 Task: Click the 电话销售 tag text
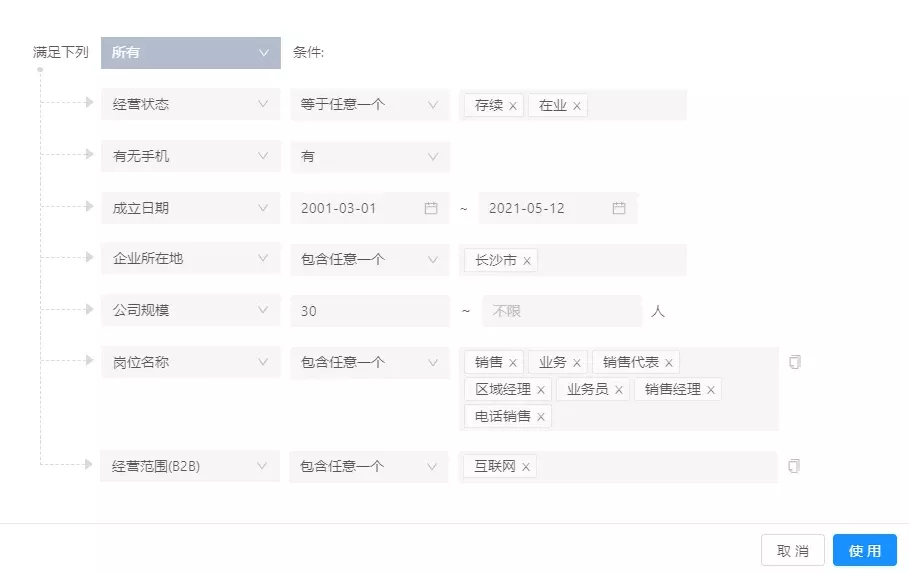click(x=503, y=416)
